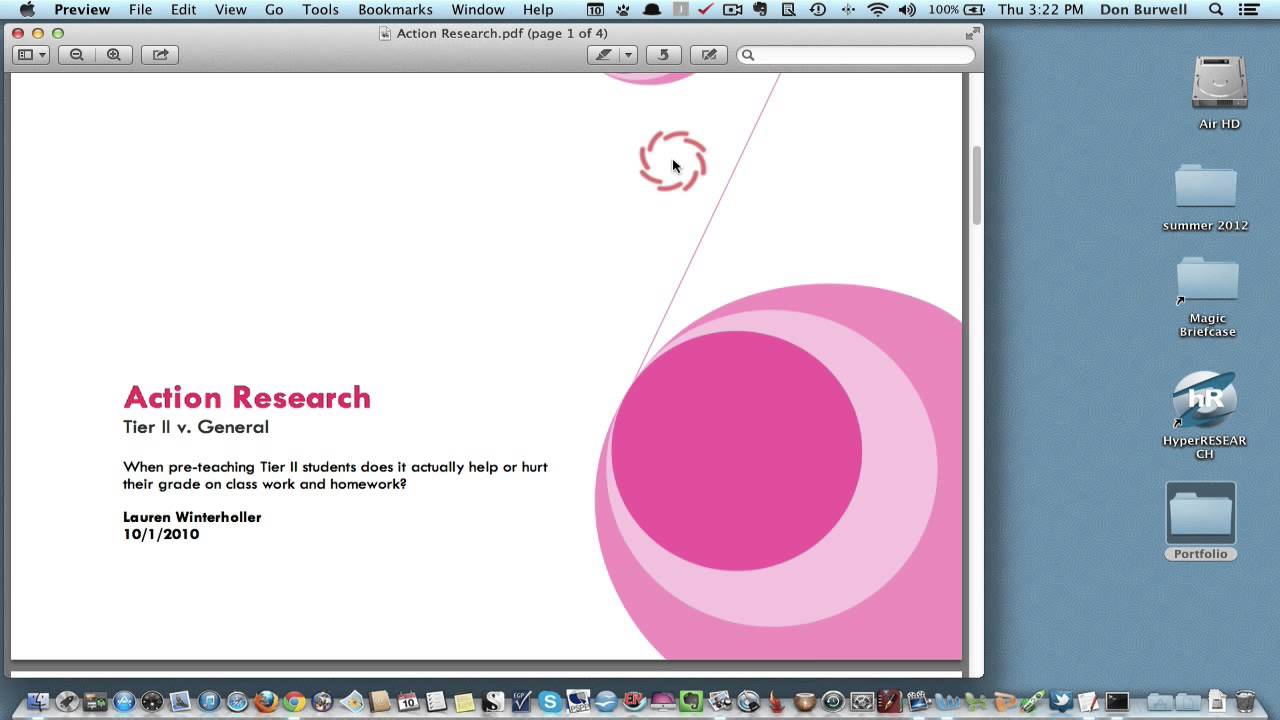1280x720 pixels.
Task: Open the highlight color dropdown arrow
Action: tap(628, 55)
